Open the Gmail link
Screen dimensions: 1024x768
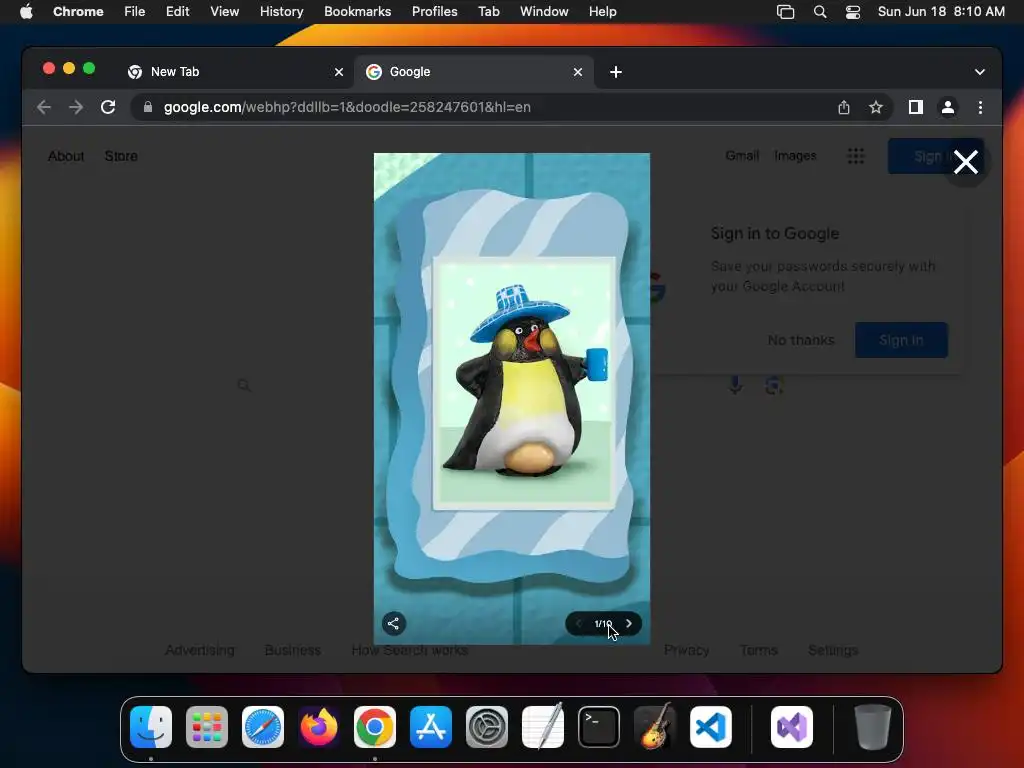pos(742,155)
